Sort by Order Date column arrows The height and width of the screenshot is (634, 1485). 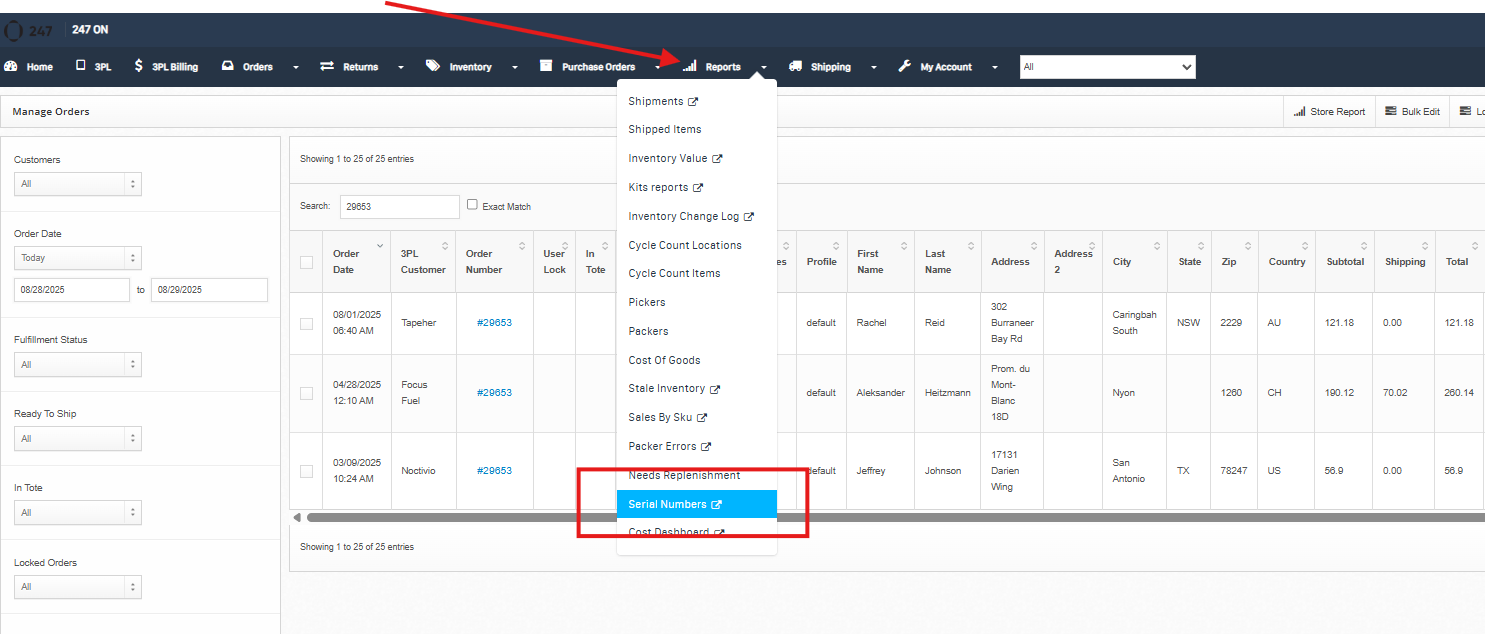click(x=380, y=246)
